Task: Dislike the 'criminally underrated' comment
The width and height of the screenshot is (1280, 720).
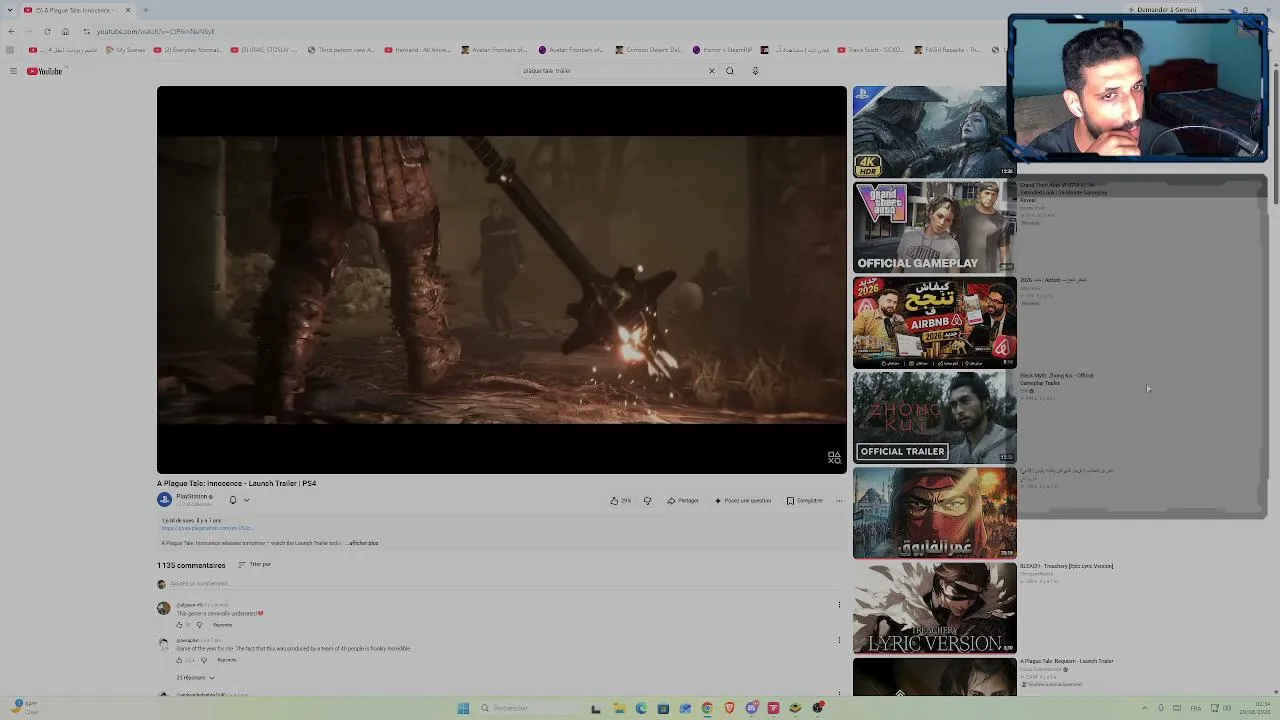Action: 199,625
